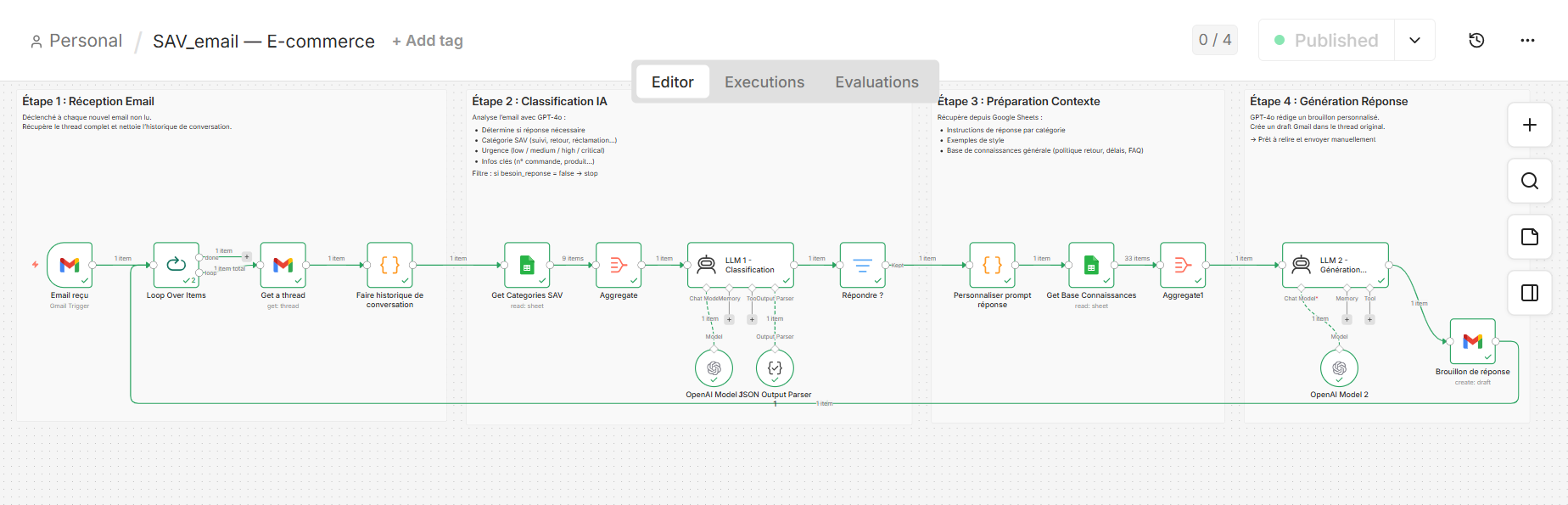This screenshot has width=1568, height=505.
Task: Toggle the side panel layout icon
Action: (1530, 293)
